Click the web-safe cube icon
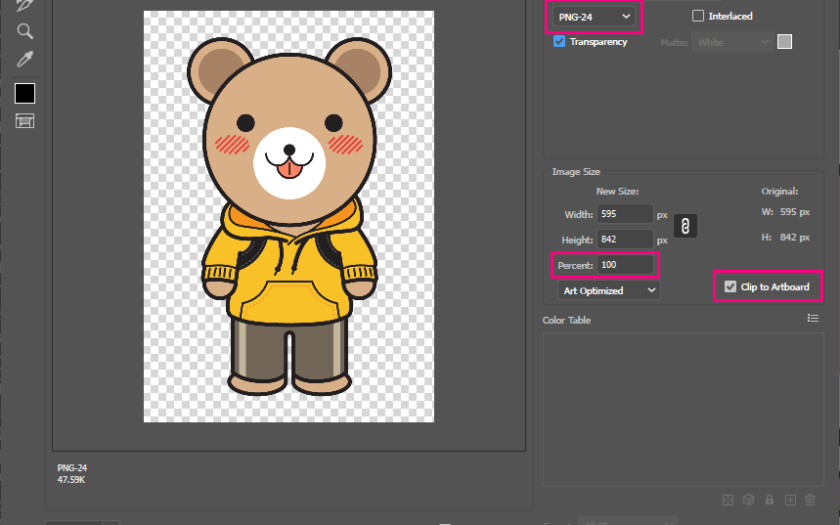Screen dimensions: 840x525 [748, 499]
